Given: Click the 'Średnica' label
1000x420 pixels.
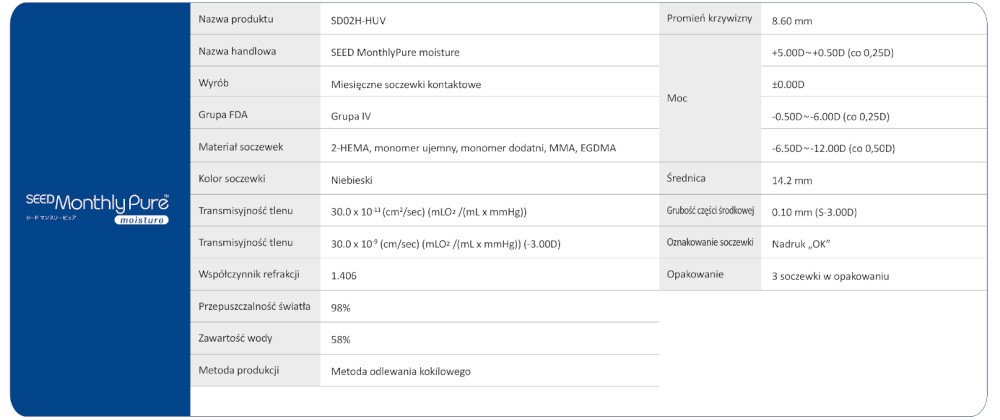Looking at the screenshot, I should pyautogui.click(x=686, y=178).
